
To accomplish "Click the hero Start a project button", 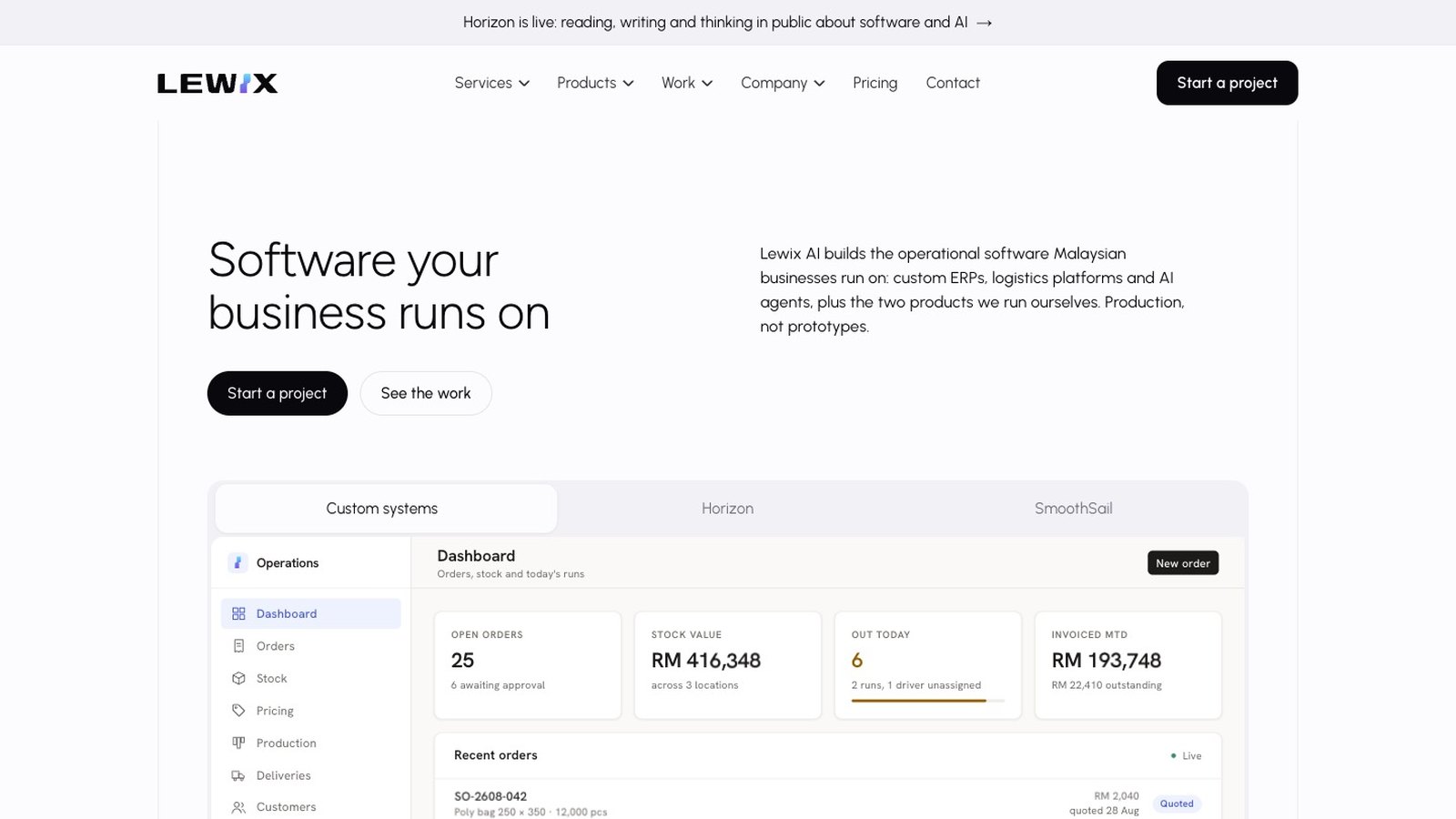I will [x=278, y=393].
